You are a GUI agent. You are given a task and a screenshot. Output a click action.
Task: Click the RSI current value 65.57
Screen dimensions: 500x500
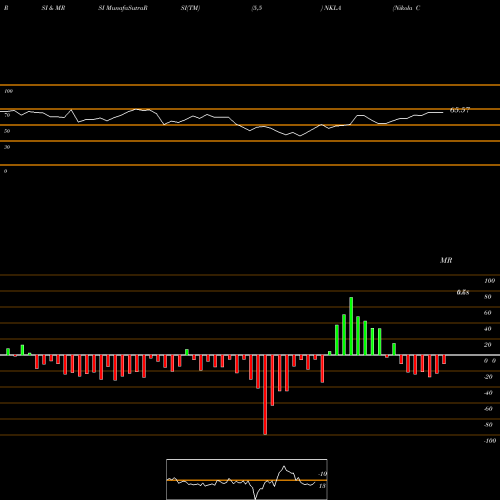tap(460, 110)
